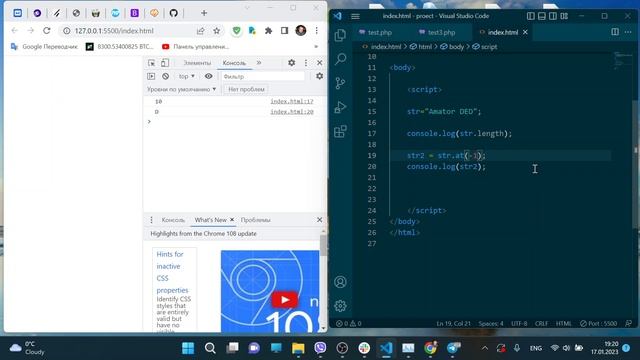Open Chrome profile avatar
Viewport: 640px width, 360px height.
[x=301, y=30]
